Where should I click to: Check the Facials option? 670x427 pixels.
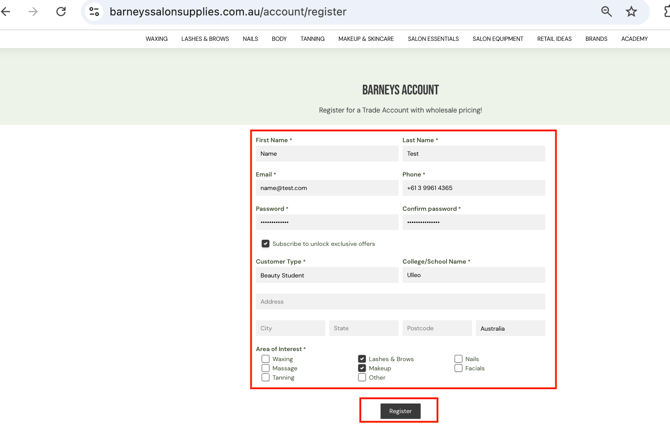458,368
